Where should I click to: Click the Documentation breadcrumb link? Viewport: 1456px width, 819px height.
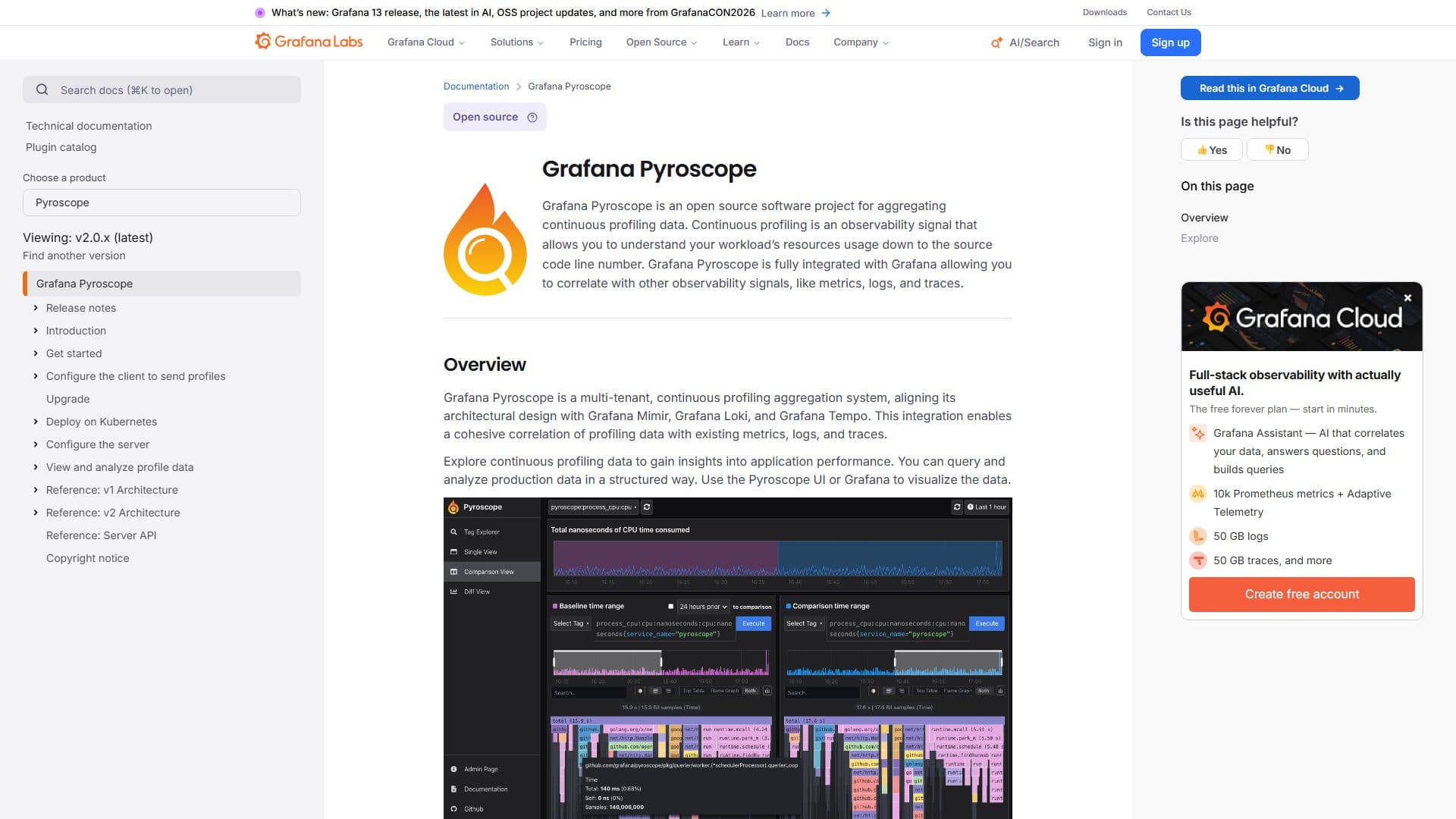(x=476, y=86)
